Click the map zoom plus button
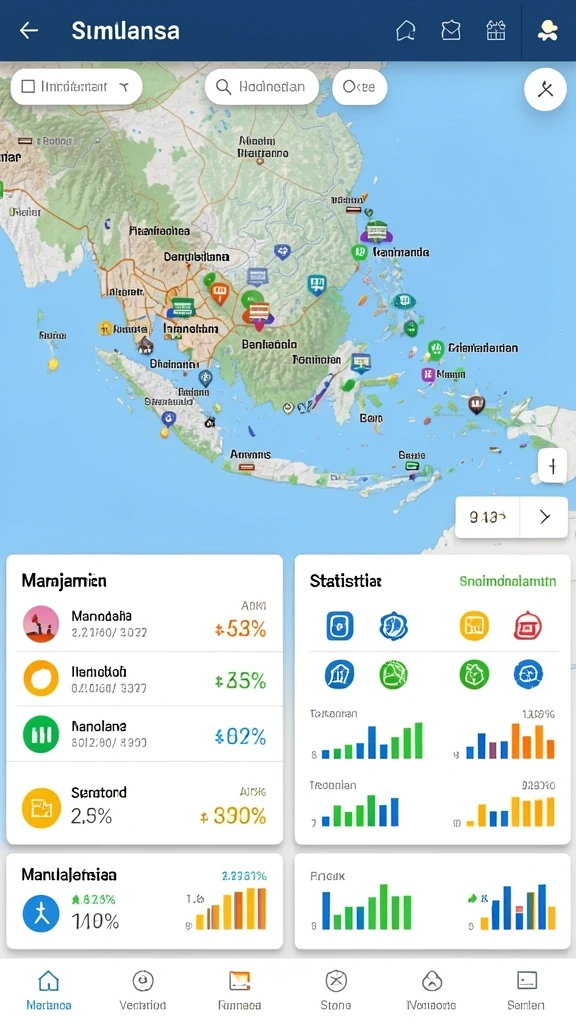Screen dimensions: 576x1024 (552, 466)
